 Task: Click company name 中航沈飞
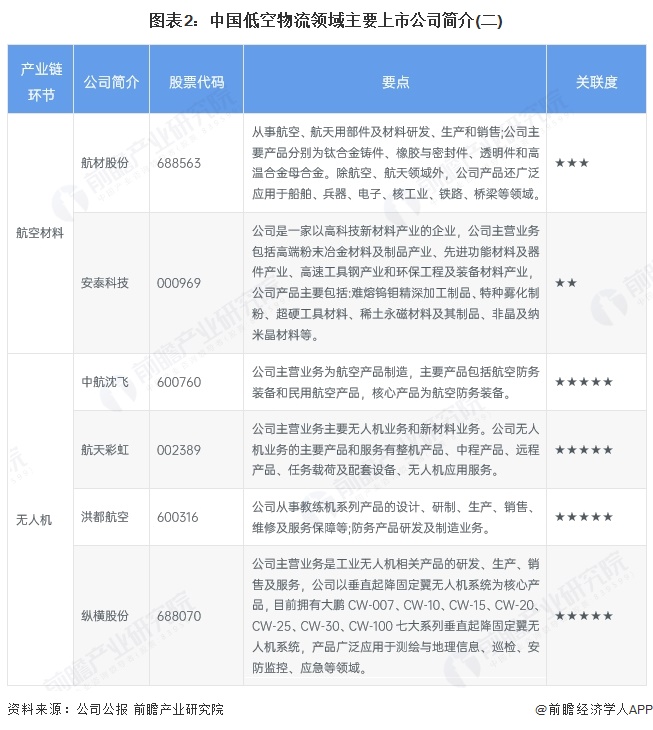pos(105,382)
